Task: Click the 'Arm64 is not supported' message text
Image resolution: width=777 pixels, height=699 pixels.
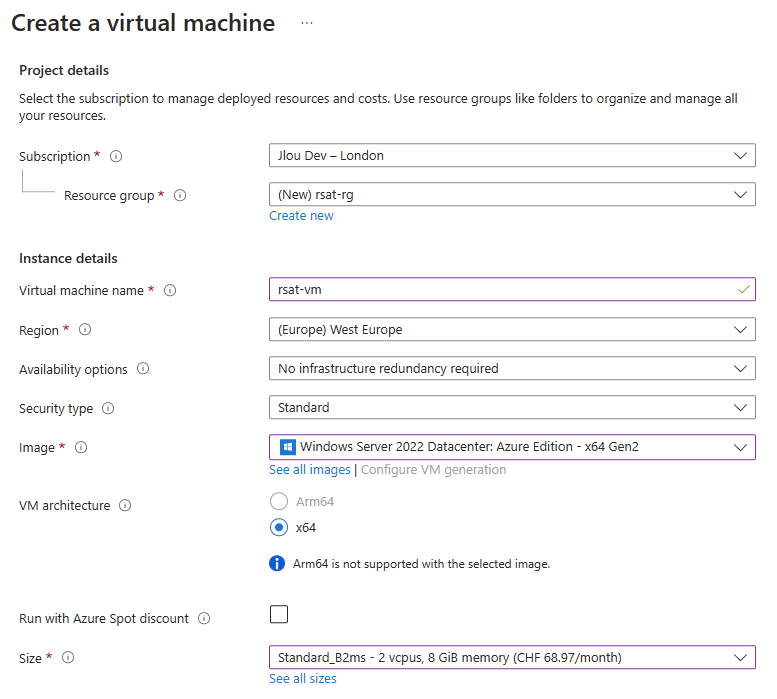Action: [422, 564]
